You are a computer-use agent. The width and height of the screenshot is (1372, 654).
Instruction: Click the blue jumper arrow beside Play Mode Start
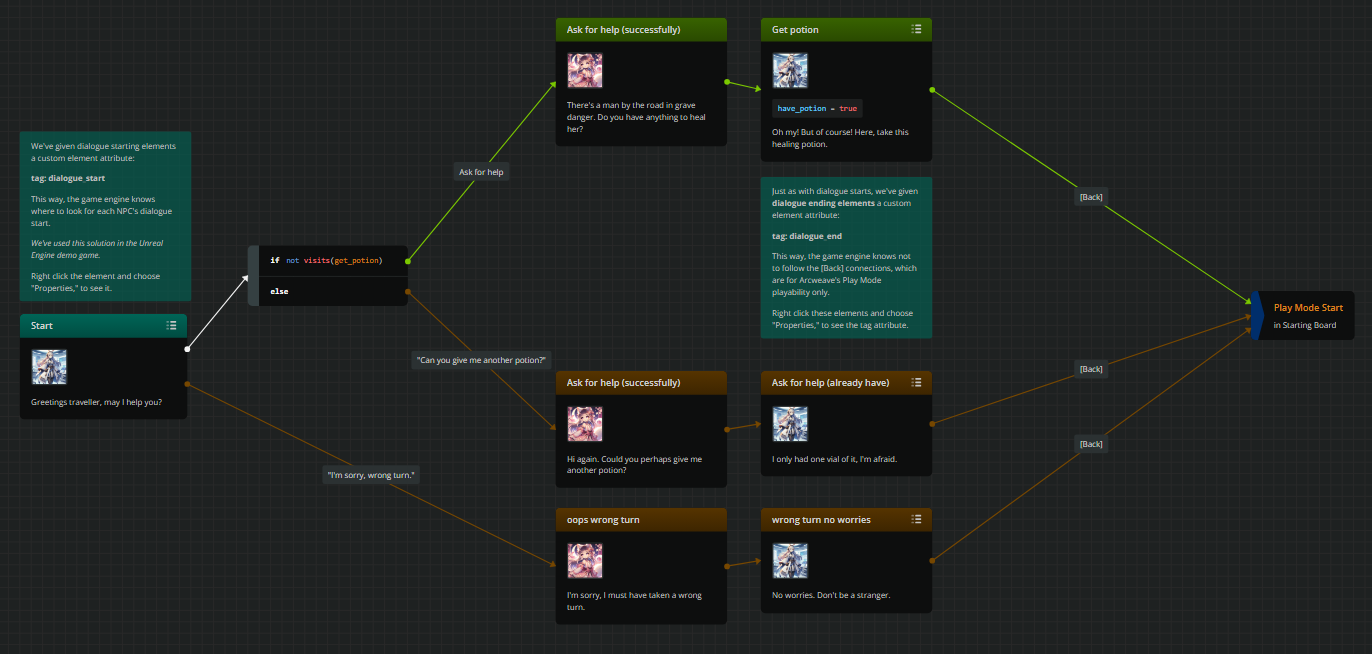click(x=1255, y=316)
